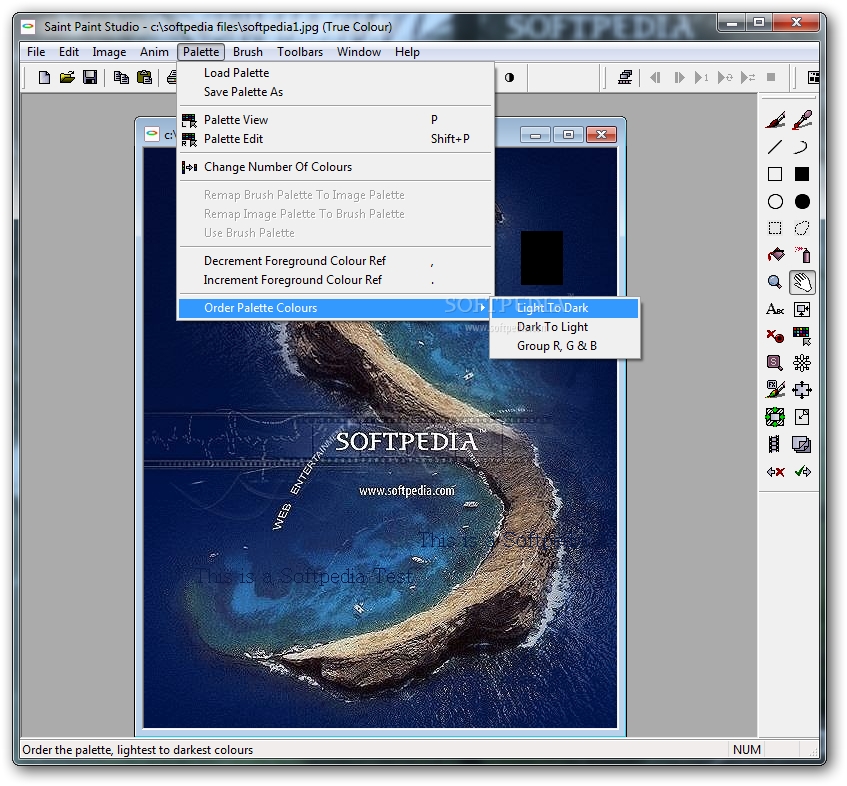
Task: Close the softpedia1.jpg image window
Action: (601, 135)
